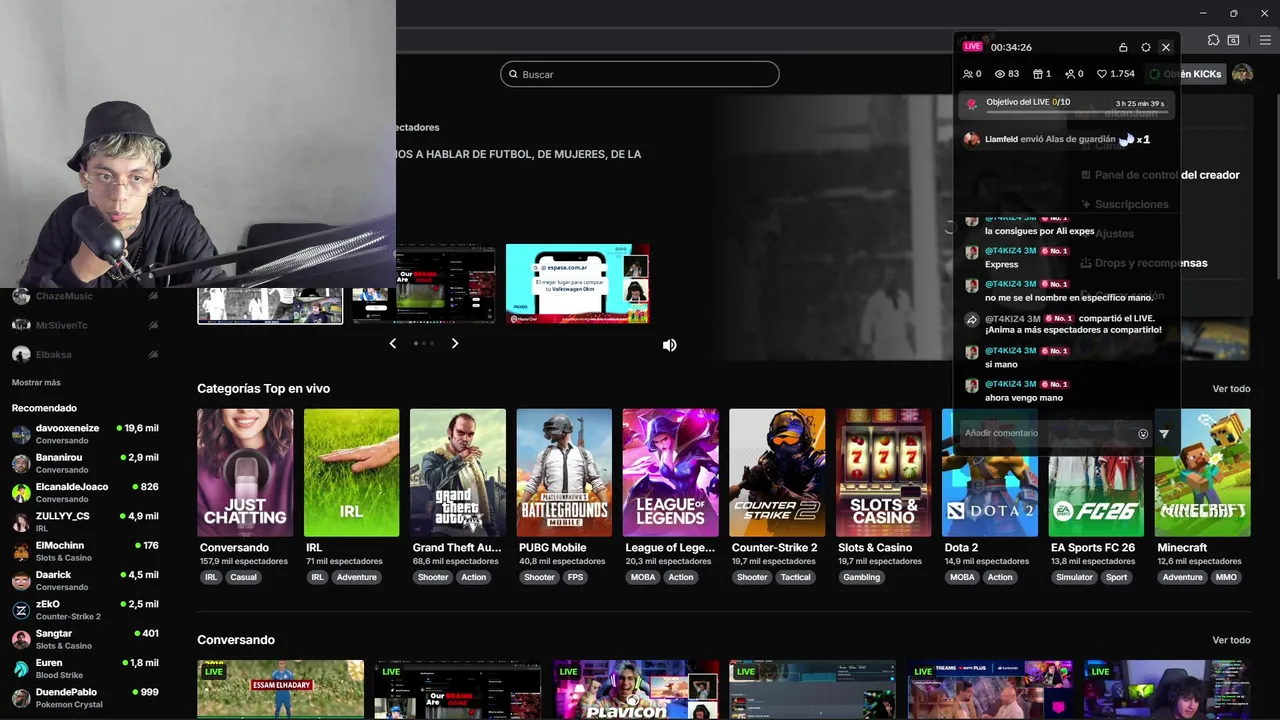Click the new followers icon in overlay
Viewport: 1280px width, 720px height.
pyautogui.click(x=1069, y=74)
